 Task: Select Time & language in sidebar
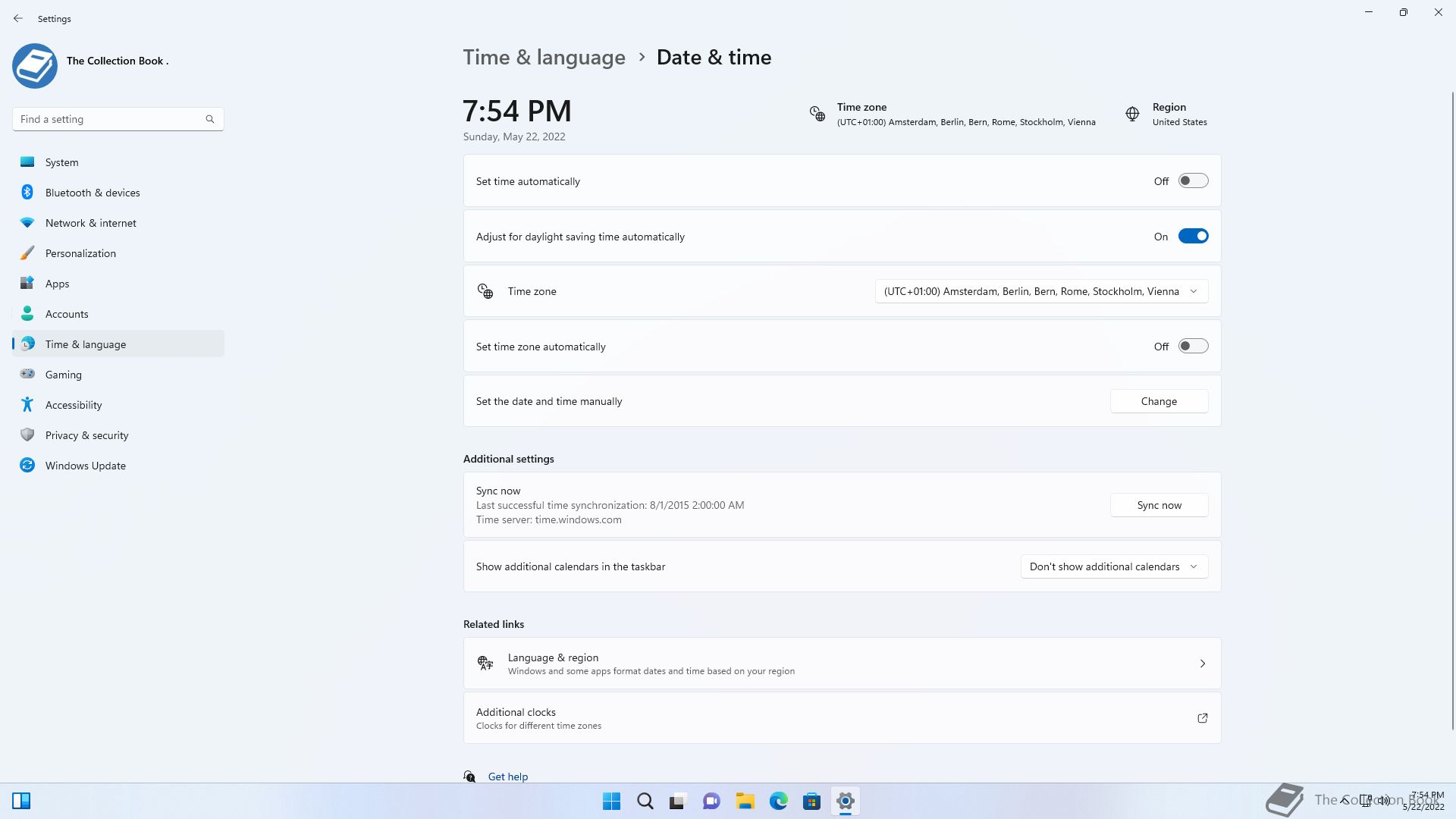click(118, 344)
